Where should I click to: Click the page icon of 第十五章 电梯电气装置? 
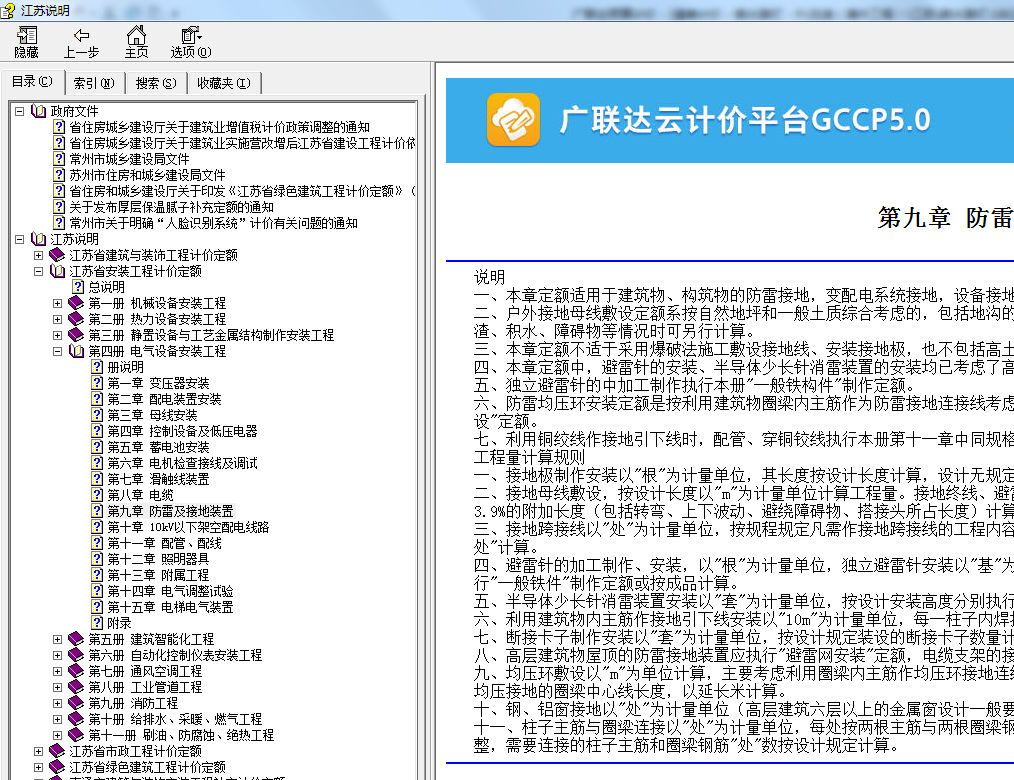[x=97, y=607]
